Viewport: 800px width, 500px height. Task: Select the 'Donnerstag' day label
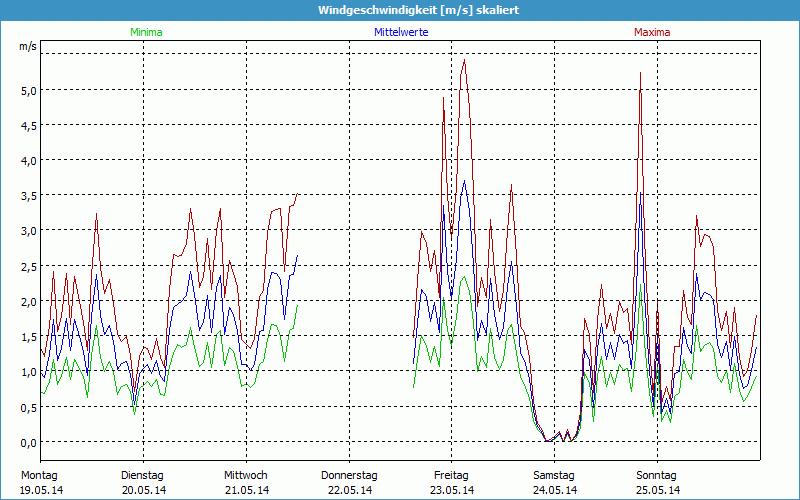point(349,475)
